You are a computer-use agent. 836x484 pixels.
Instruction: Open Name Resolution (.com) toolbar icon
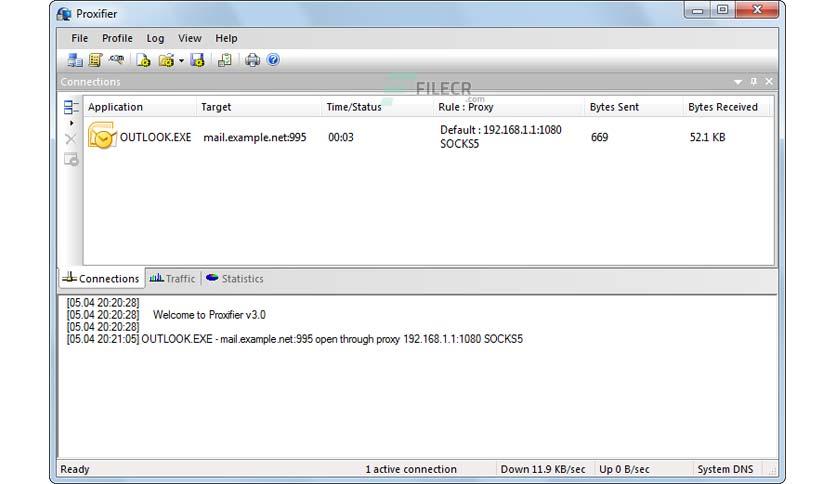coord(116,60)
